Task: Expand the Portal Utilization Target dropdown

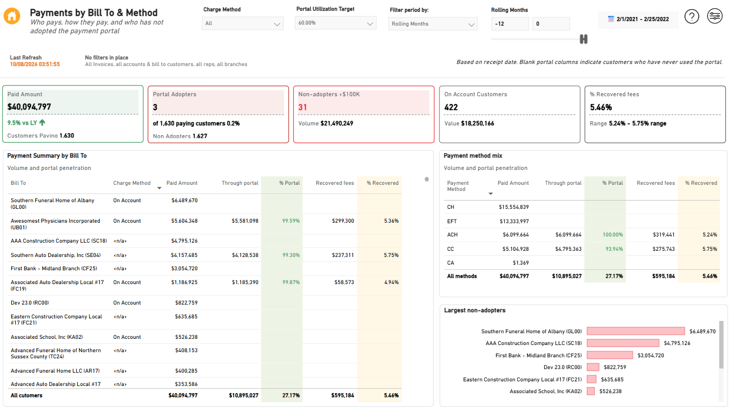Action: [x=336, y=23]
